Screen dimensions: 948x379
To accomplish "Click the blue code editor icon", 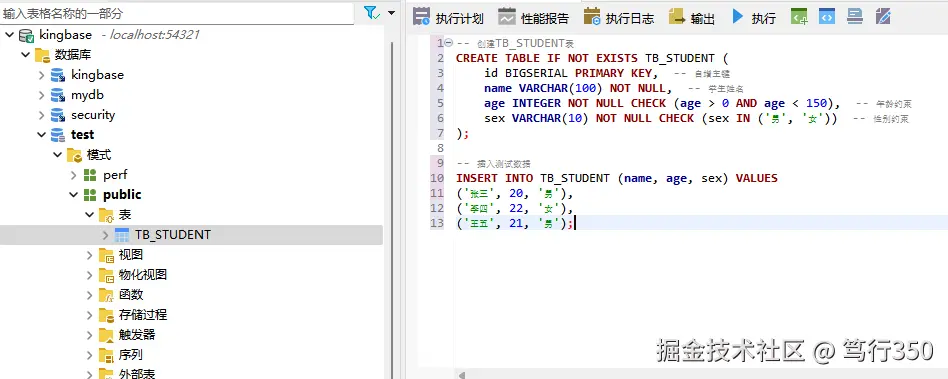I will point(826,16).
